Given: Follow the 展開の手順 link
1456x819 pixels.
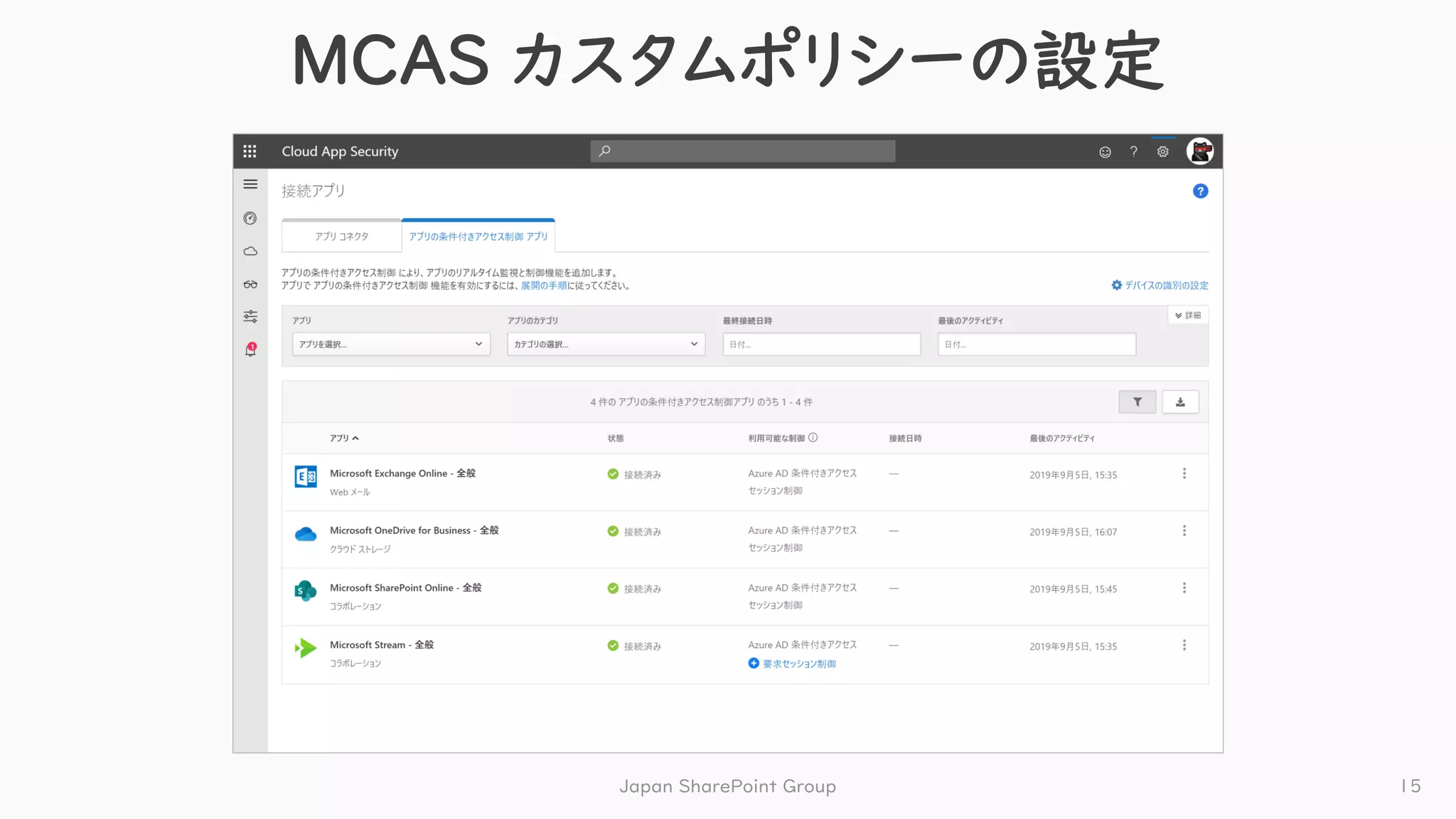Looking at the screenshot, I should coord(544,286).
